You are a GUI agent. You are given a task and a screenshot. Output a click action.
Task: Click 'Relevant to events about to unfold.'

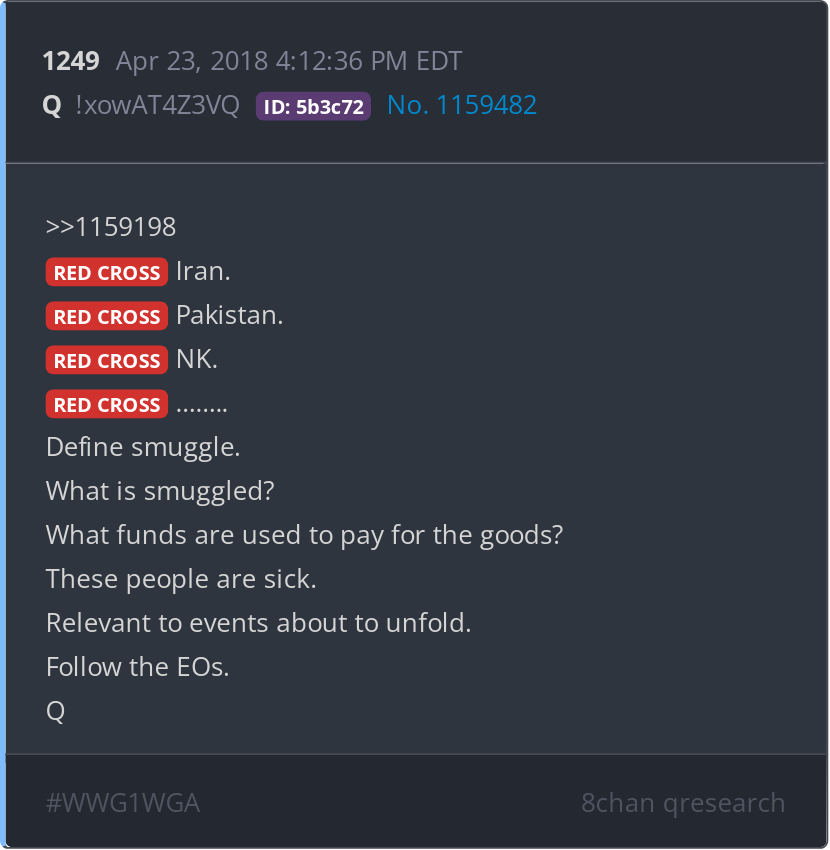click(259, 623)
